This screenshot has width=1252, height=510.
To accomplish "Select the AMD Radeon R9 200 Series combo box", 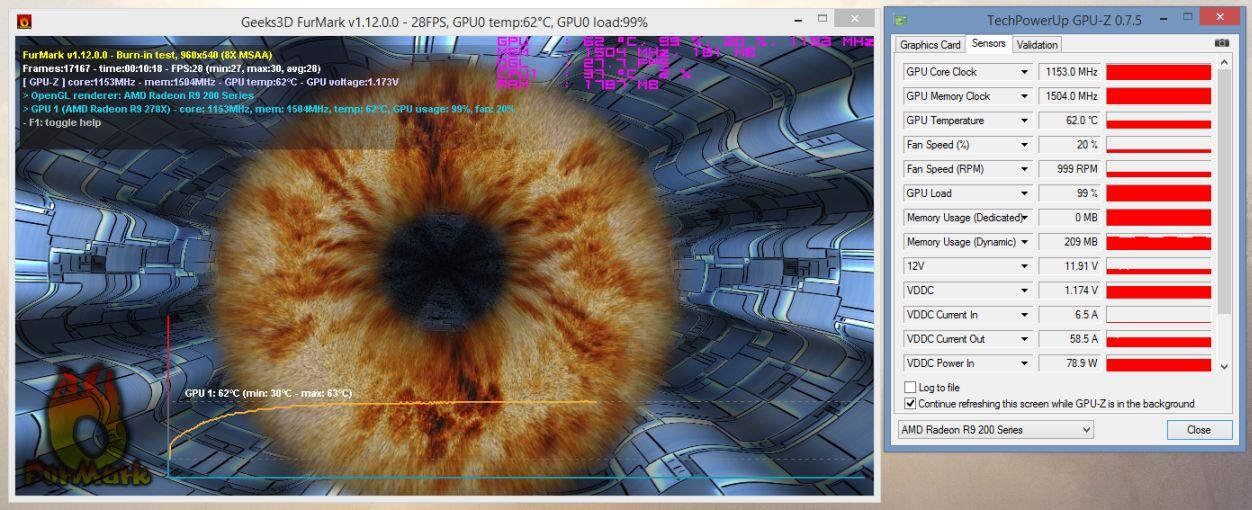I will pos(996,430).
